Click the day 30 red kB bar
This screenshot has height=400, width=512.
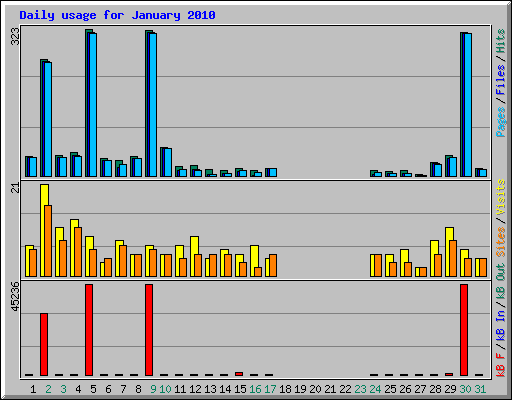(x=464, y=330)
